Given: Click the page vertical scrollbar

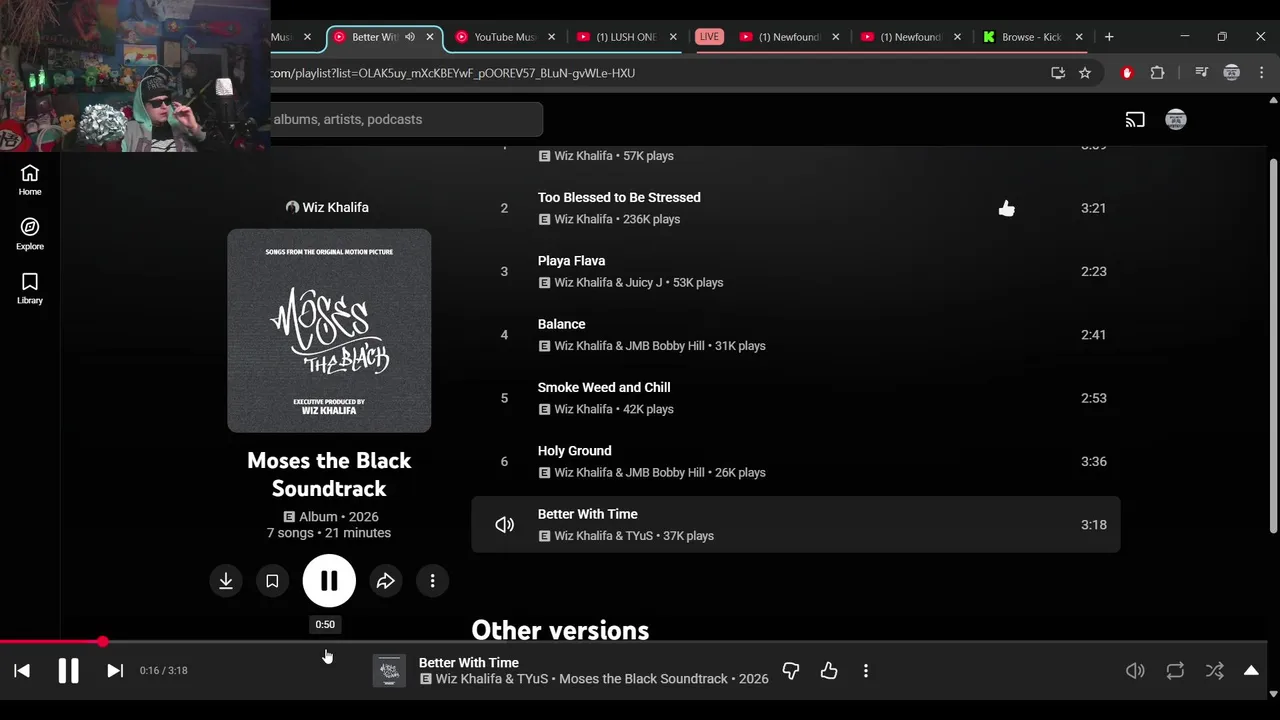Looking at the screenshot, I should pyautogui.click(x=1273, y=345).
